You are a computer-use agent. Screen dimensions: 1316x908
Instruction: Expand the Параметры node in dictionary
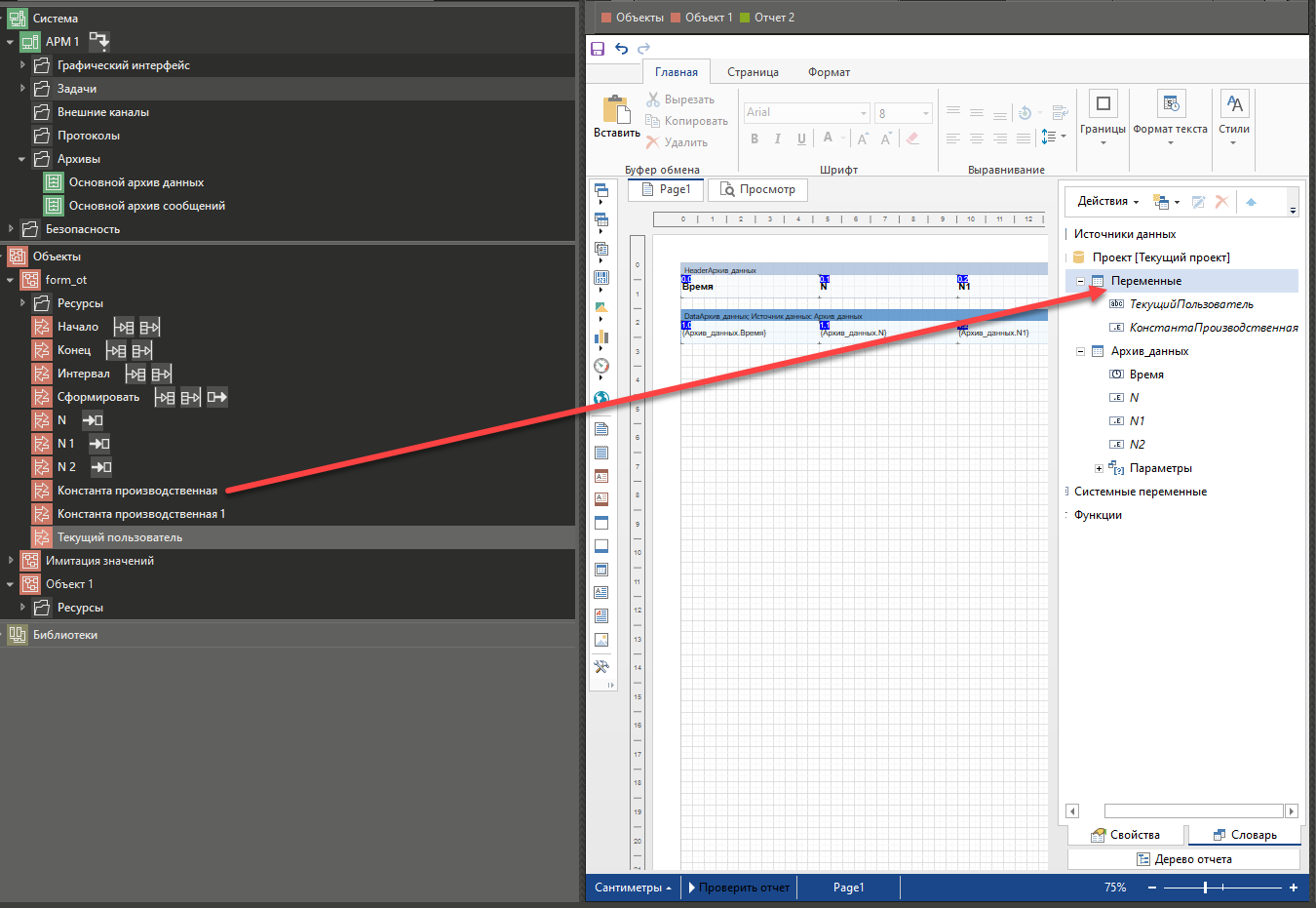[1099, 468]
